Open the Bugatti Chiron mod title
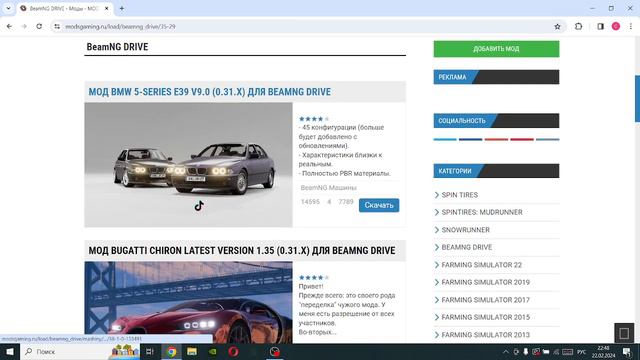 coord(242,251)
